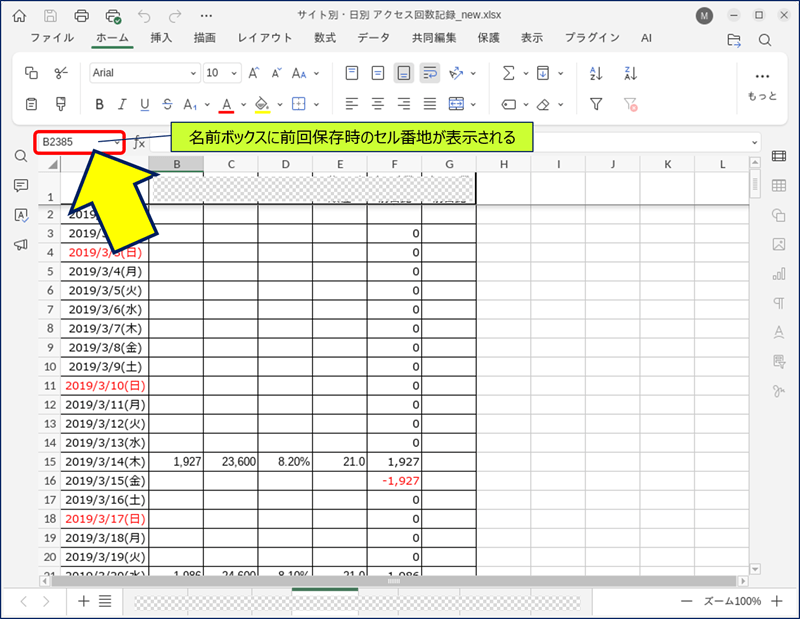This screenshot has height=619, width=800.
Task: Select the format painter brush icon
Action: click(60, 104)
